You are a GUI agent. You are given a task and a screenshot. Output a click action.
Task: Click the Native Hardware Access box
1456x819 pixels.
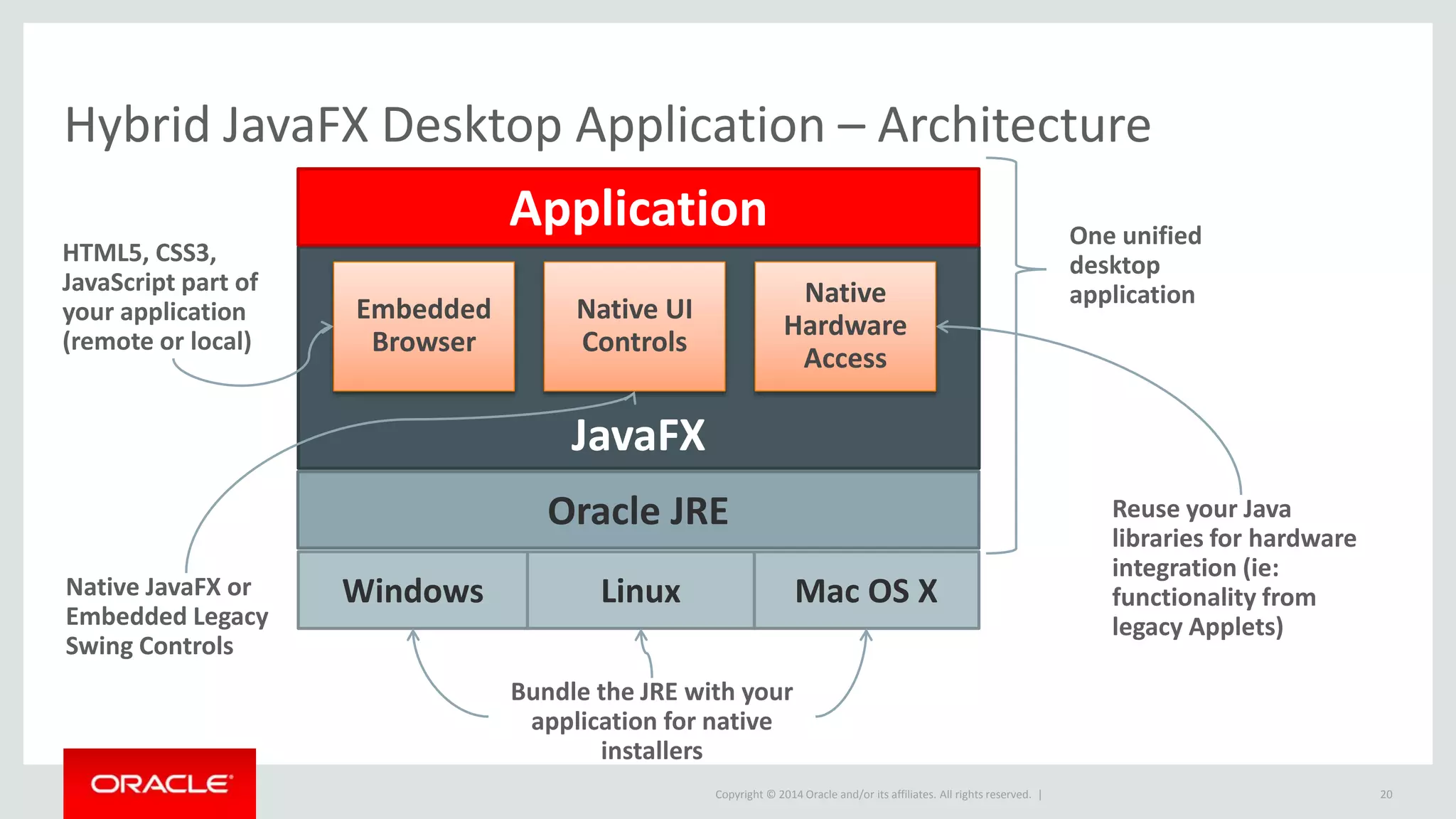(845, 326)
